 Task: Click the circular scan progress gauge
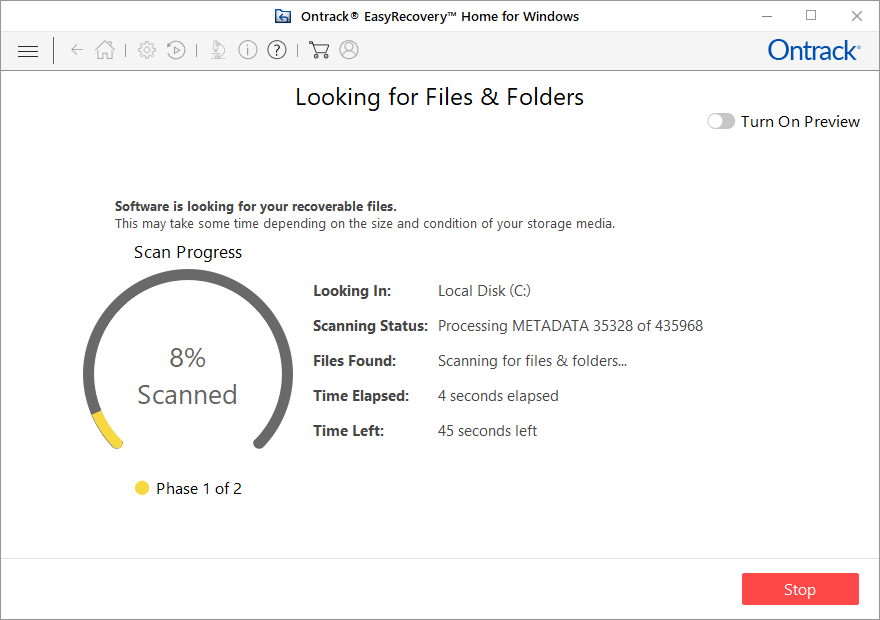(x=188, y=360)
